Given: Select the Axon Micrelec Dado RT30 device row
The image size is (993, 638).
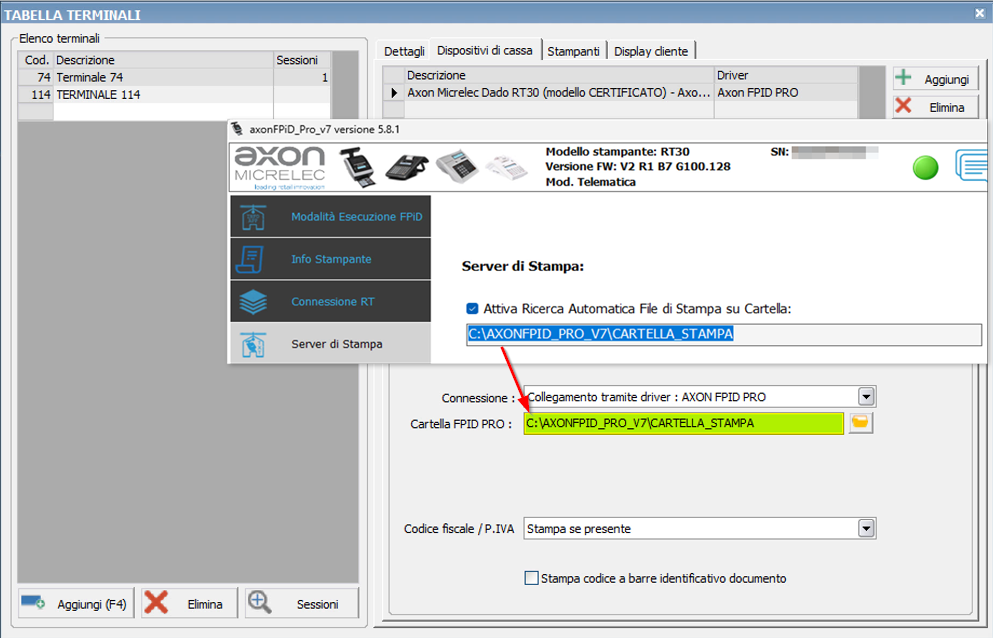Looking at the screenshot, I should (x=621, y=93).
